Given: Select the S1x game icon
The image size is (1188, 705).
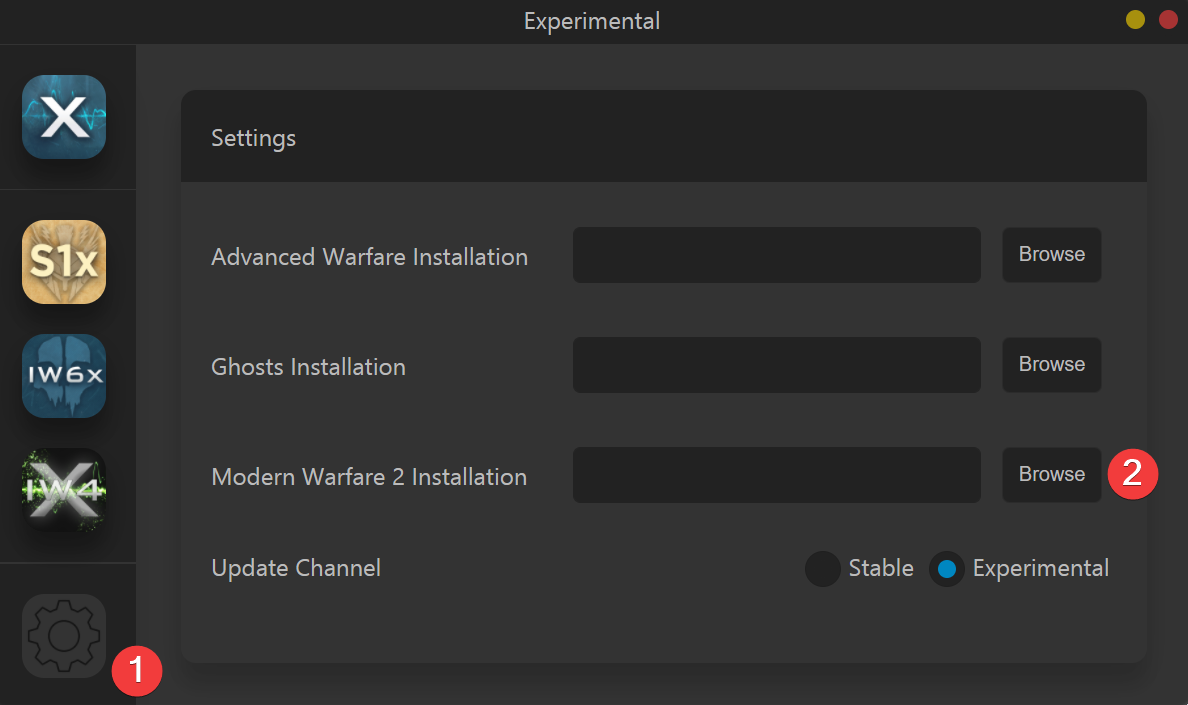Looking at the screenshot, I should click(64, 262).
